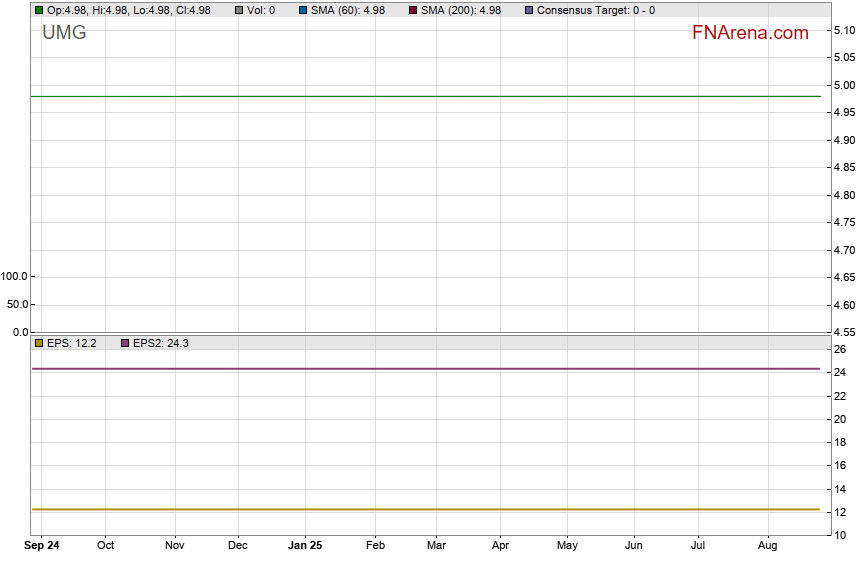The width and height of the screenshot is (859, 566).
Task: Select the UMG ticker label
Action: [64, 33]
